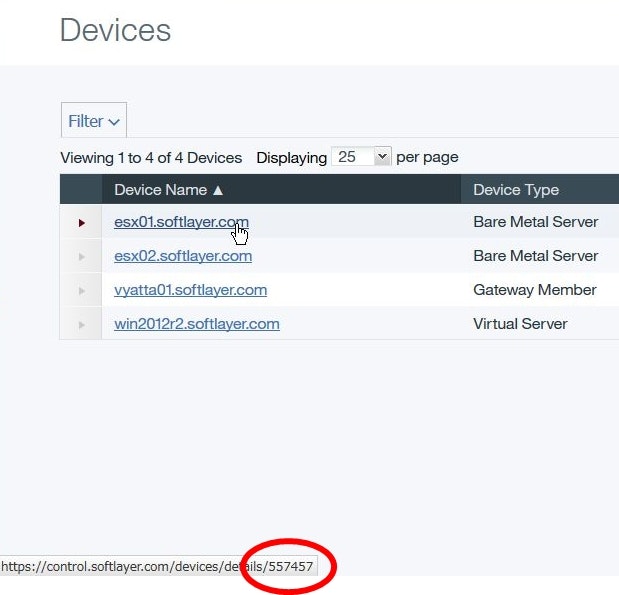This screenshot has width=619, height=595.
Task: Open the esx01.softlayer.com device link
Action: point(181,222)
